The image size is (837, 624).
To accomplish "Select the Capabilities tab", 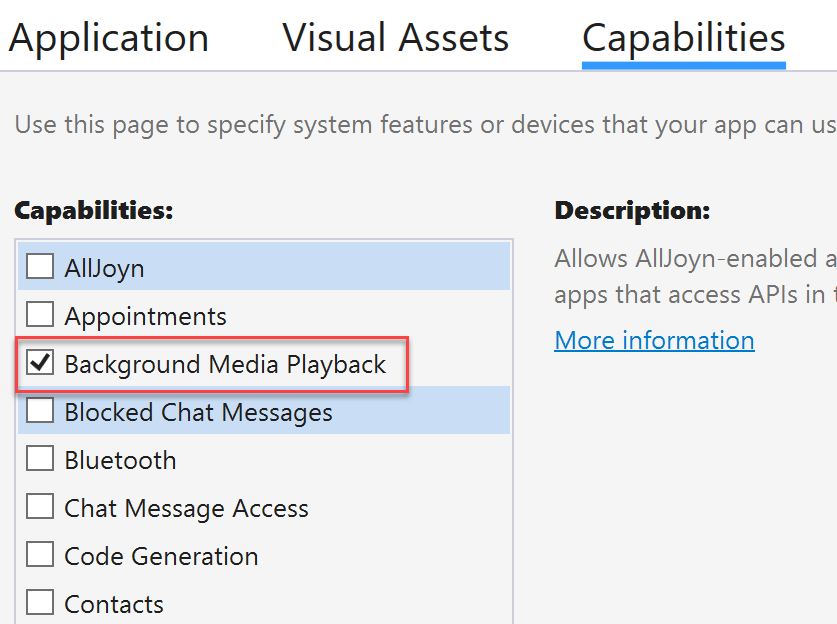I will point(684,38).
